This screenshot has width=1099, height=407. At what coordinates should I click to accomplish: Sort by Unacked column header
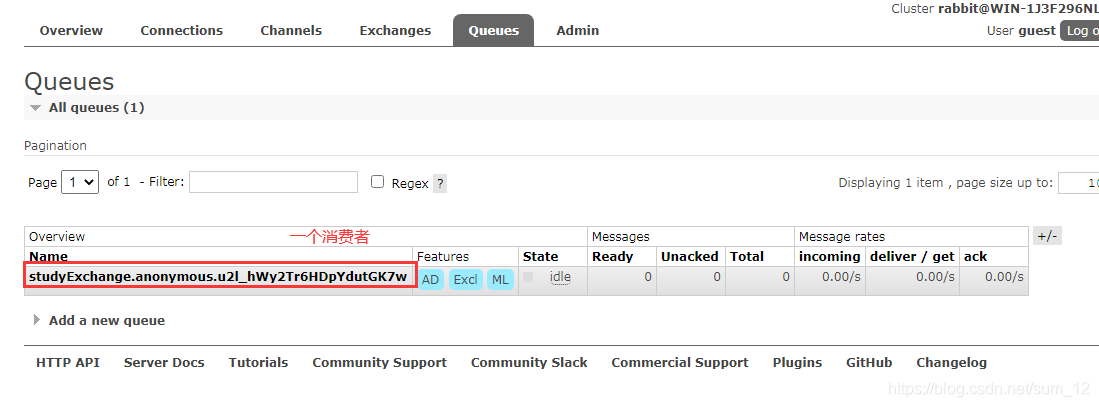click(690, 256)
